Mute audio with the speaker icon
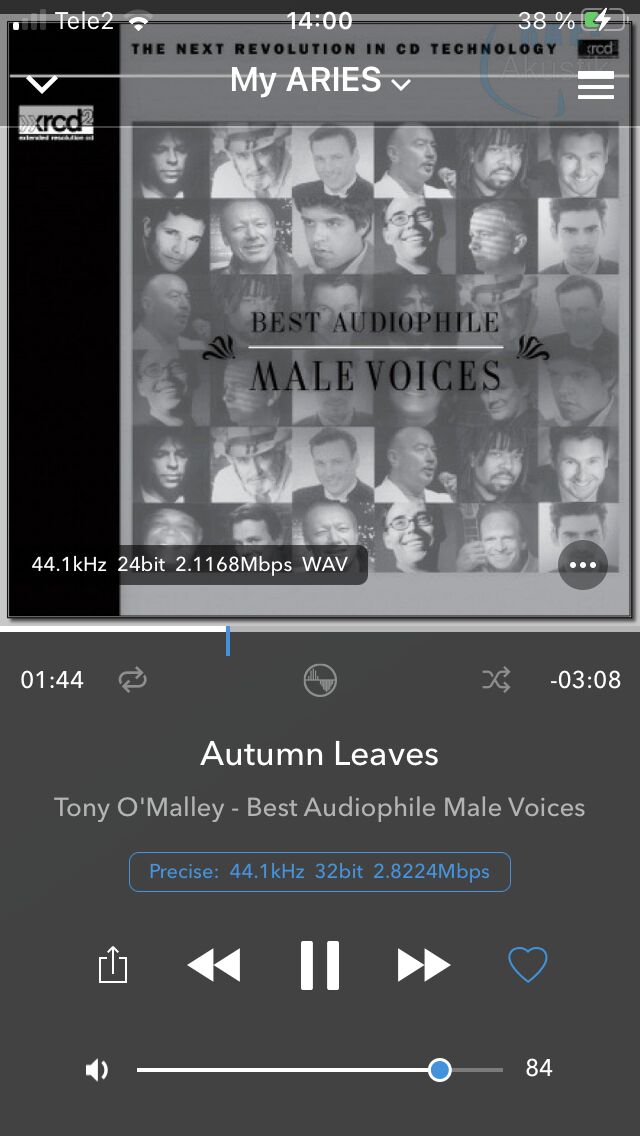640x1136 pixels. 96,1069
